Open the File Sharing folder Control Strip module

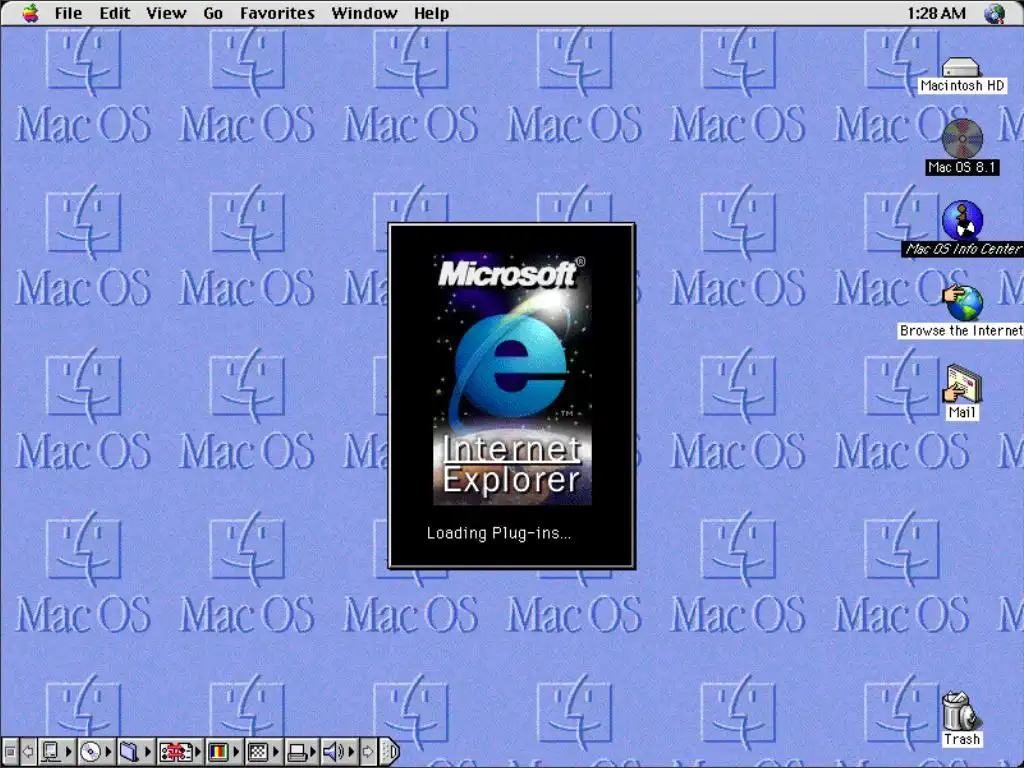click(x=134, y=752)
